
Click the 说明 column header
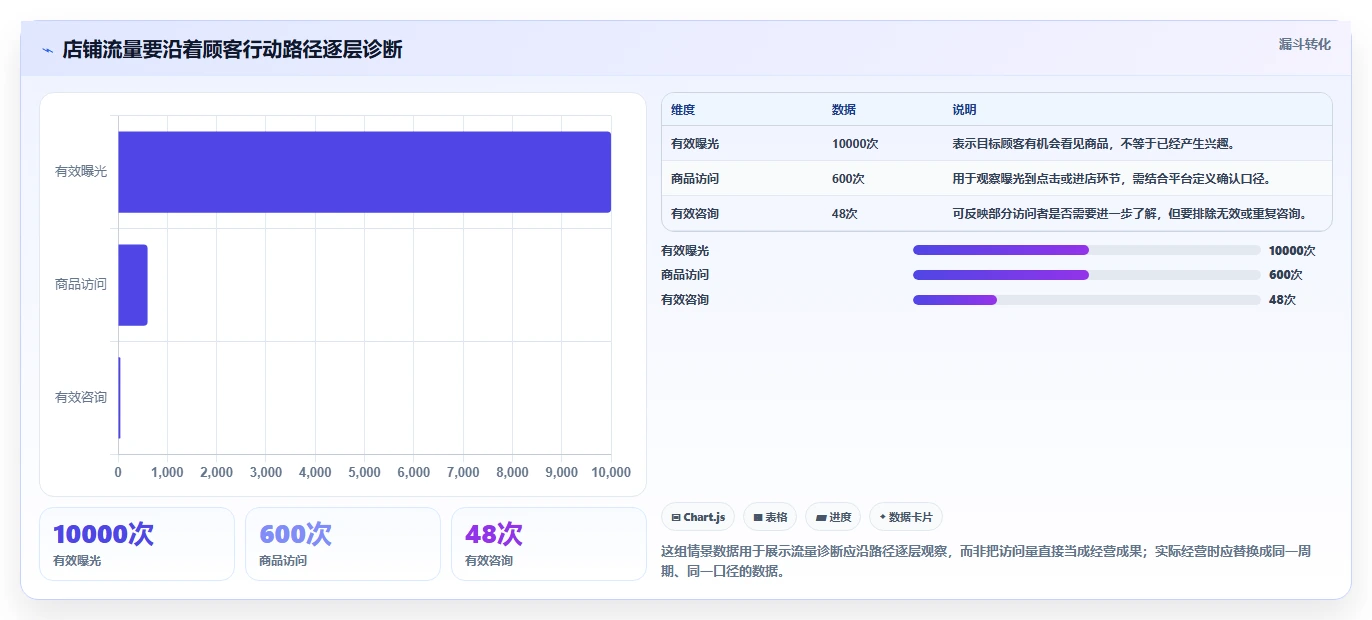pos(965,110)
